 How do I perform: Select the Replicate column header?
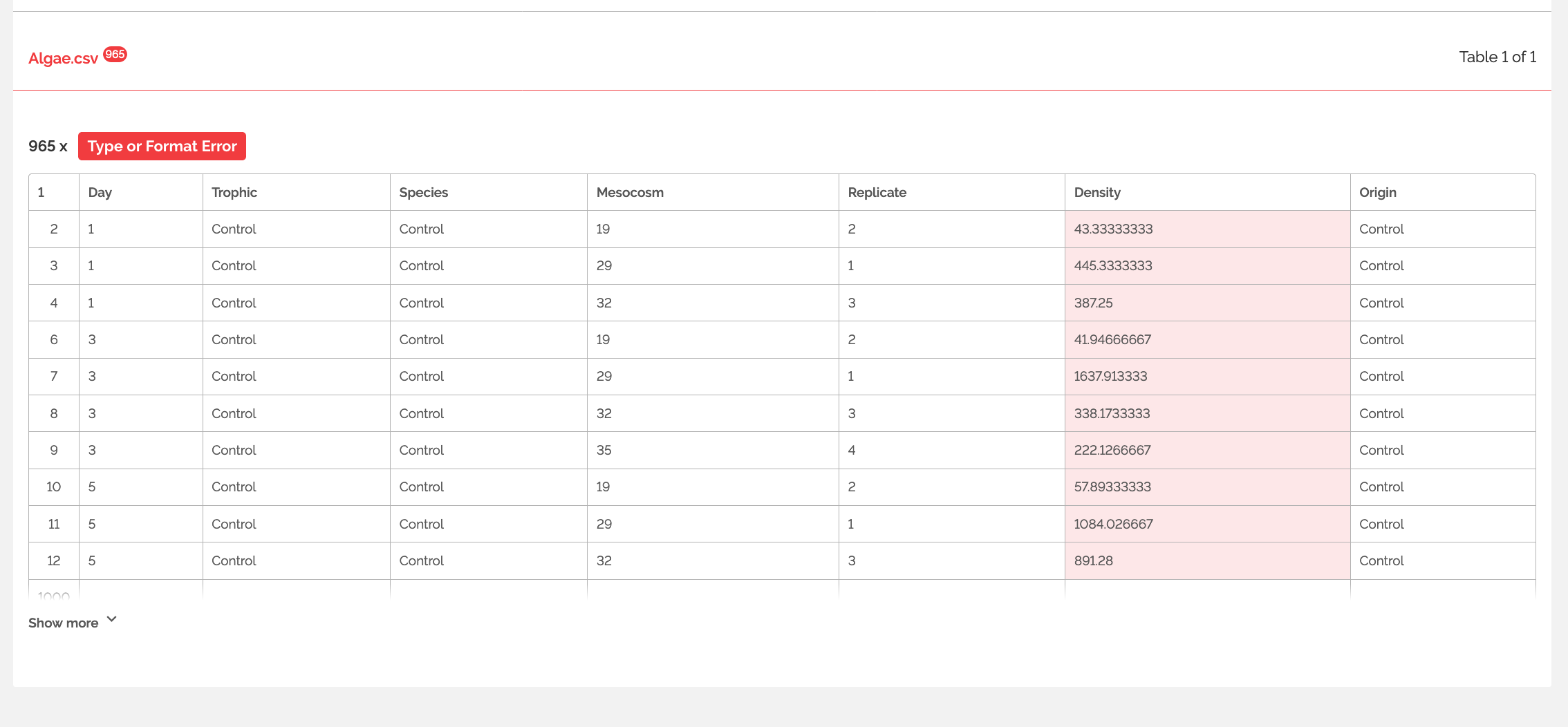coord(952,192)
